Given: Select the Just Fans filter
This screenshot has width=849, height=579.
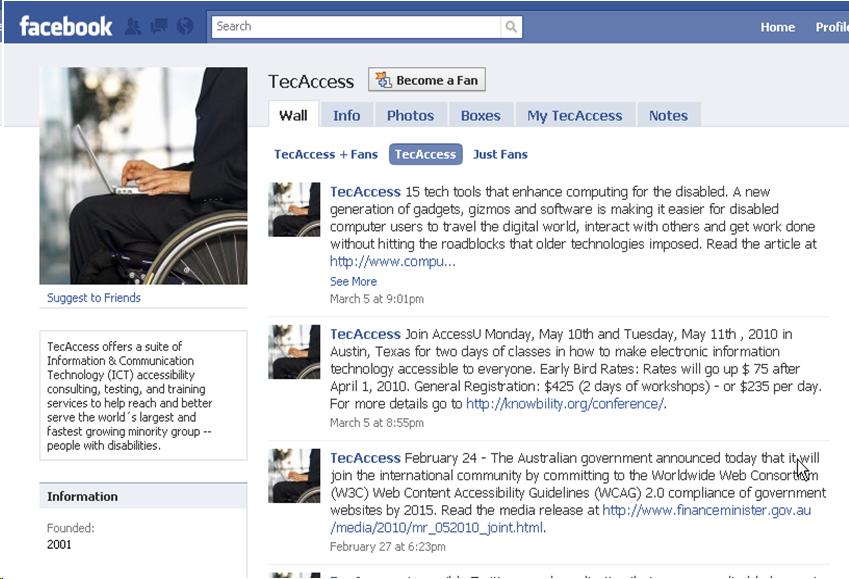Looking at the screenshot, I should click(500, 154).
